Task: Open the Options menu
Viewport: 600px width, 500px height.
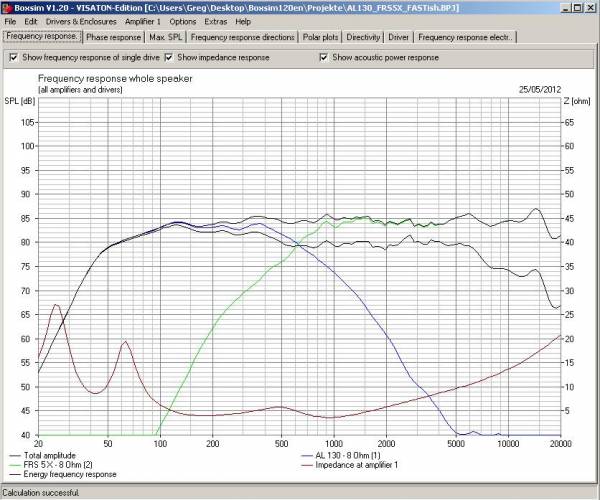Action: point(183,22)
